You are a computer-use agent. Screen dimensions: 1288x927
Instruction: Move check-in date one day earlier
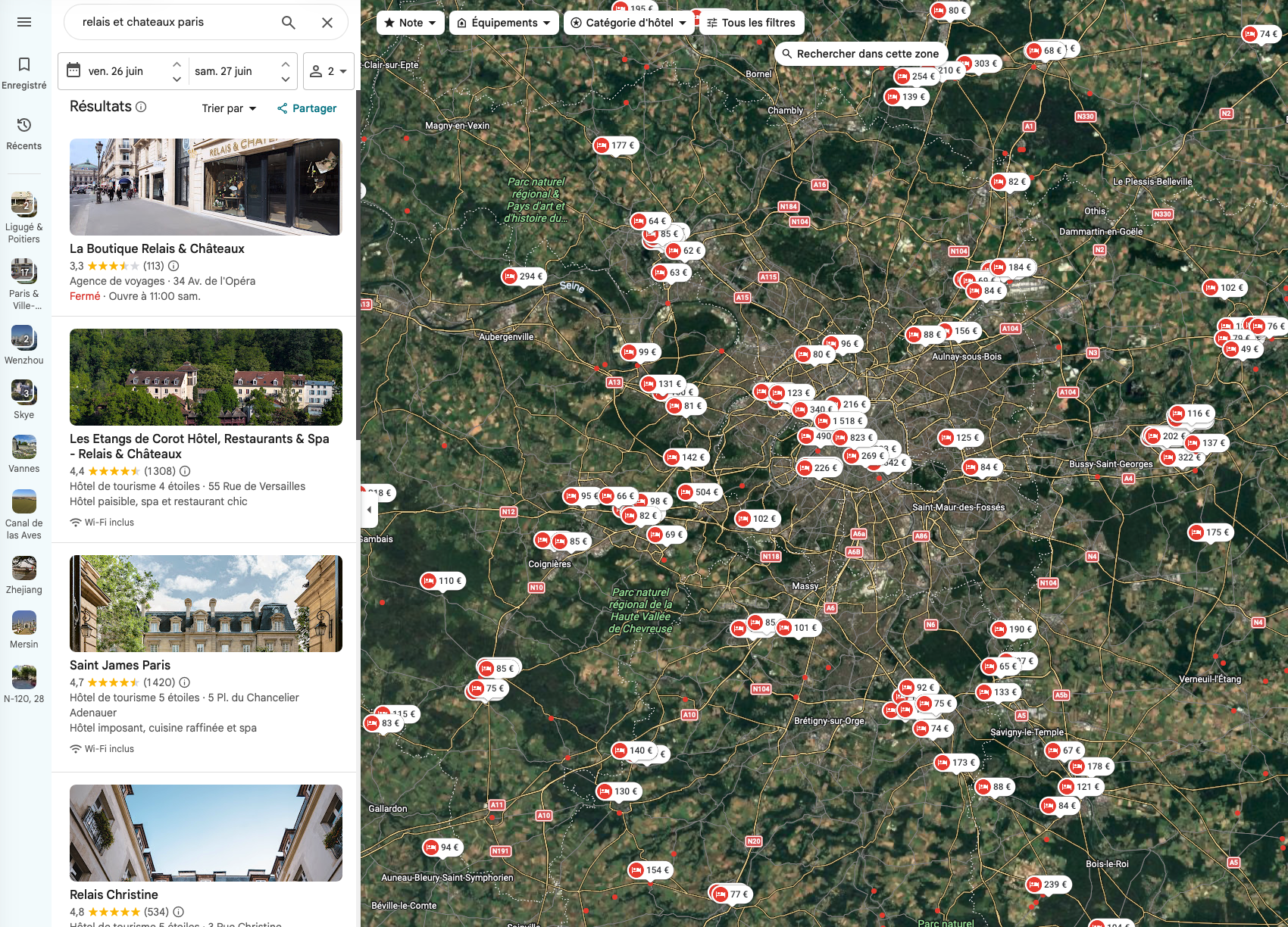coord(177,79)
